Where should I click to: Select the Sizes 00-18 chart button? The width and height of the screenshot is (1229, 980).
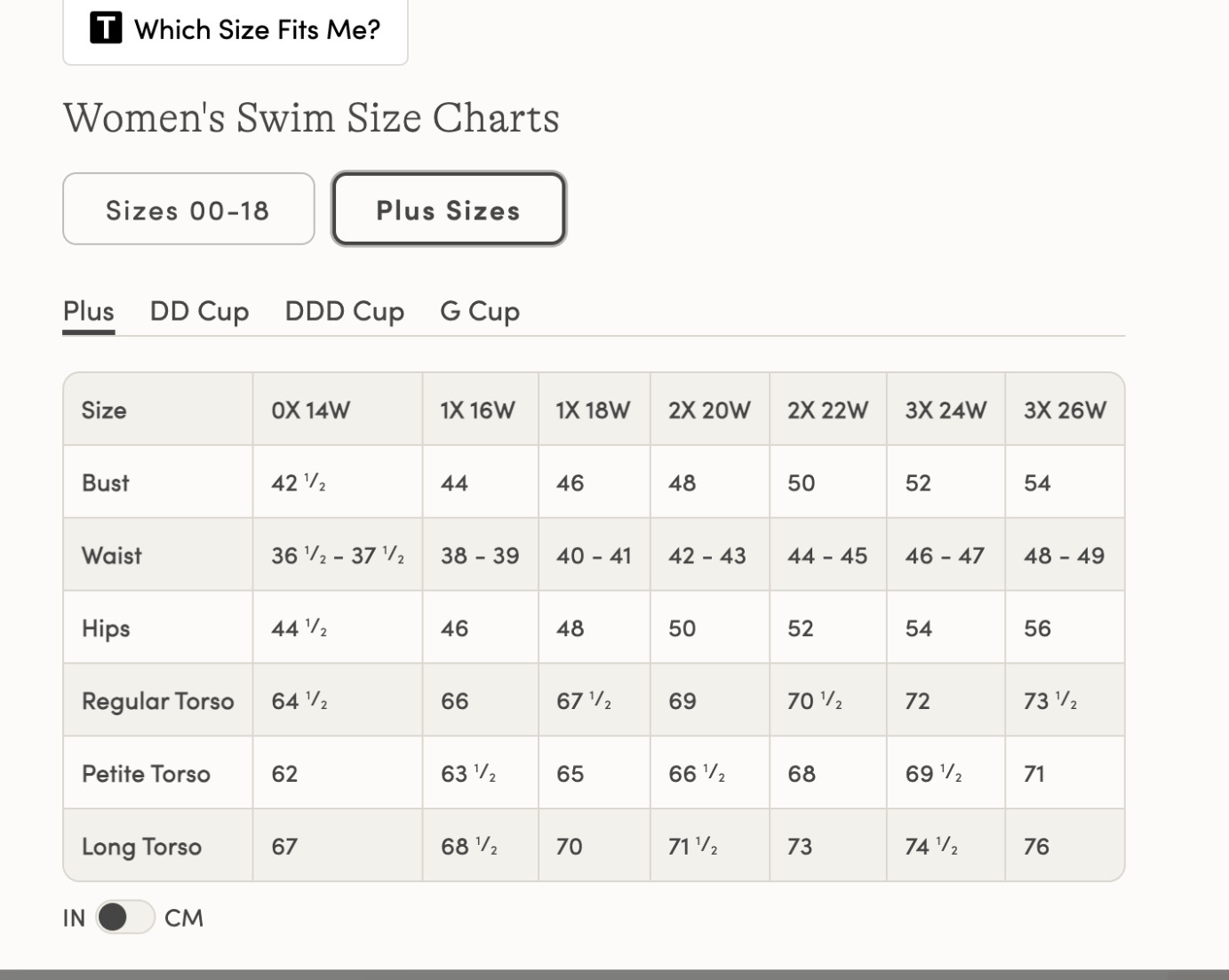[x=188, y=210]
